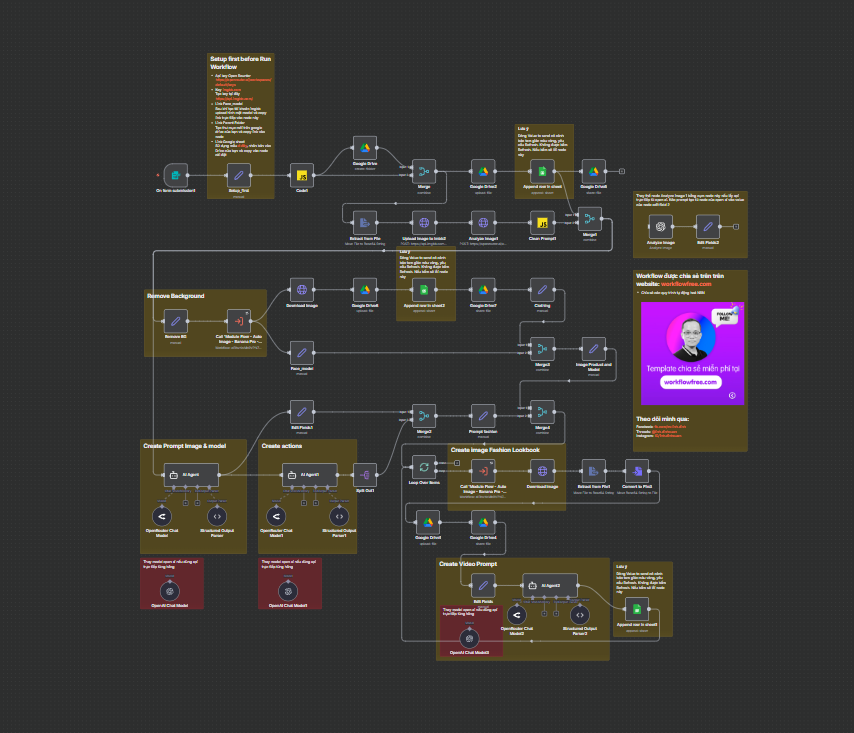Open the Analyze image OpenAI node
Screen dimensions: 854x733
(657, 225)
